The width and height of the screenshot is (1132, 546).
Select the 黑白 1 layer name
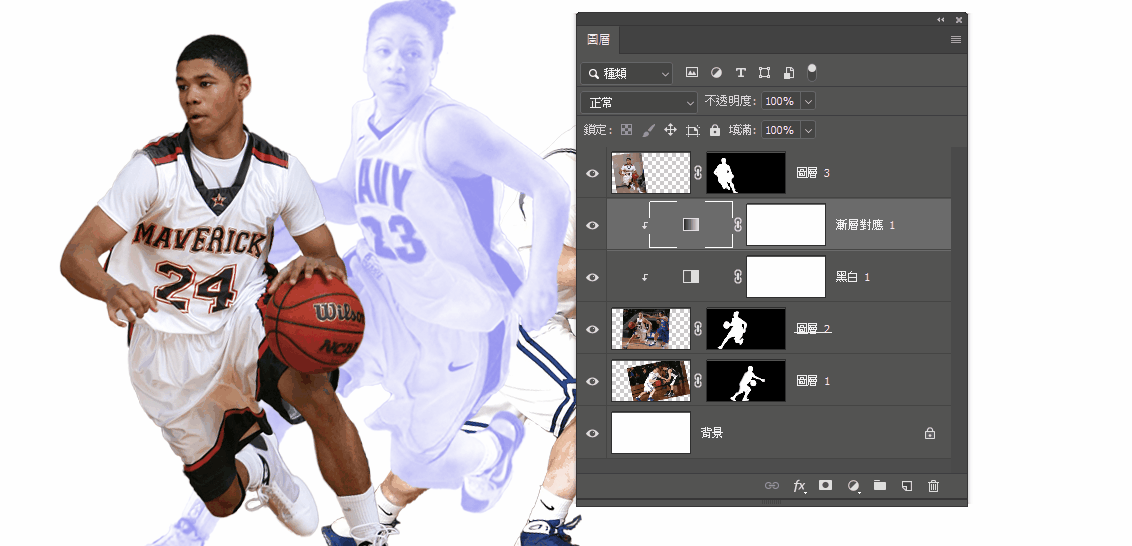click(853, 277)
